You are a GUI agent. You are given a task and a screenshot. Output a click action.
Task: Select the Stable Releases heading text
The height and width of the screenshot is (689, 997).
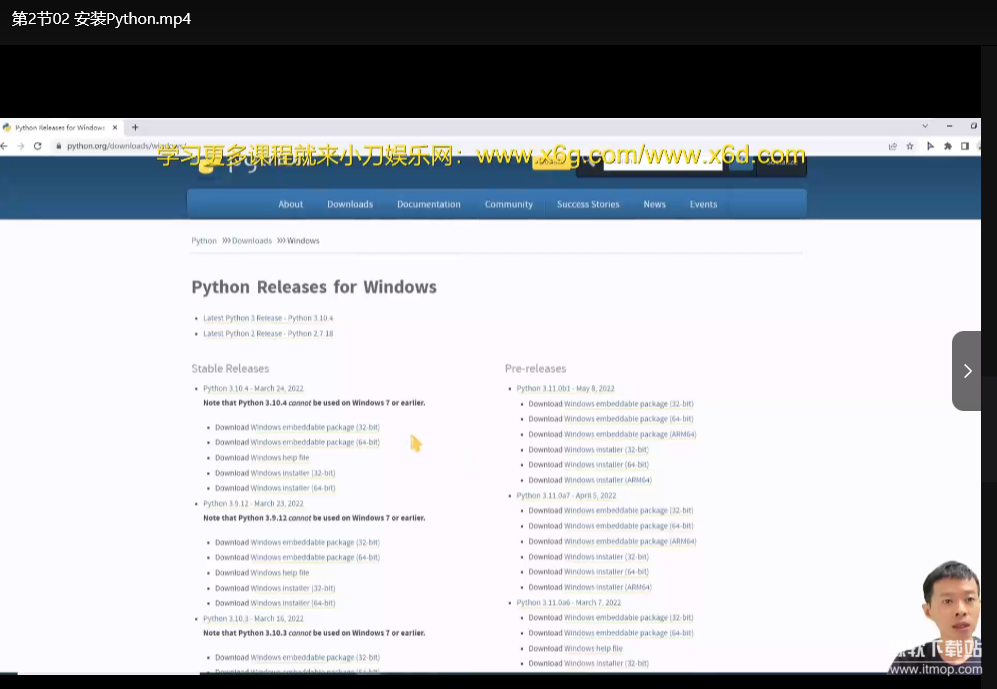click(x=230, y=369)
